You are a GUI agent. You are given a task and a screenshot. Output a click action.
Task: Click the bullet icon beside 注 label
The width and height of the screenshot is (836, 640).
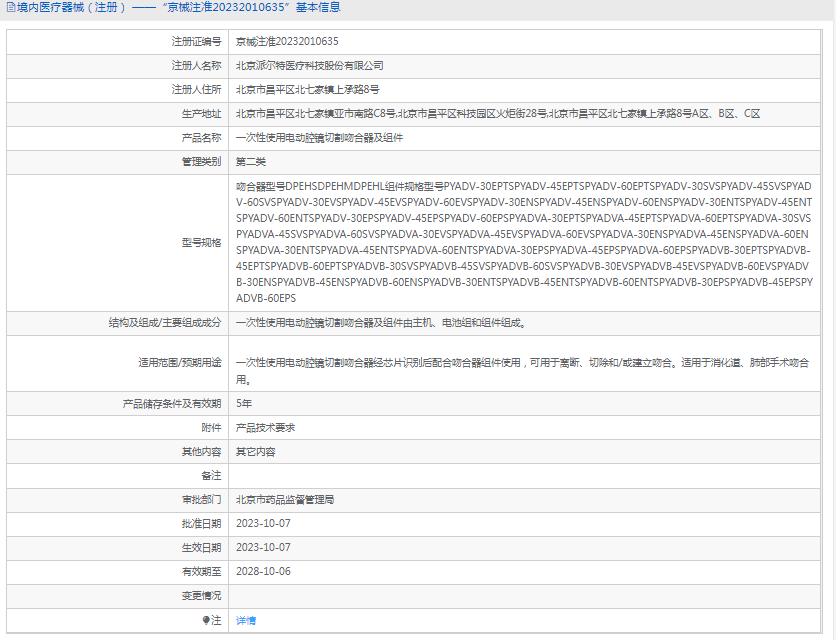[206, 620]
